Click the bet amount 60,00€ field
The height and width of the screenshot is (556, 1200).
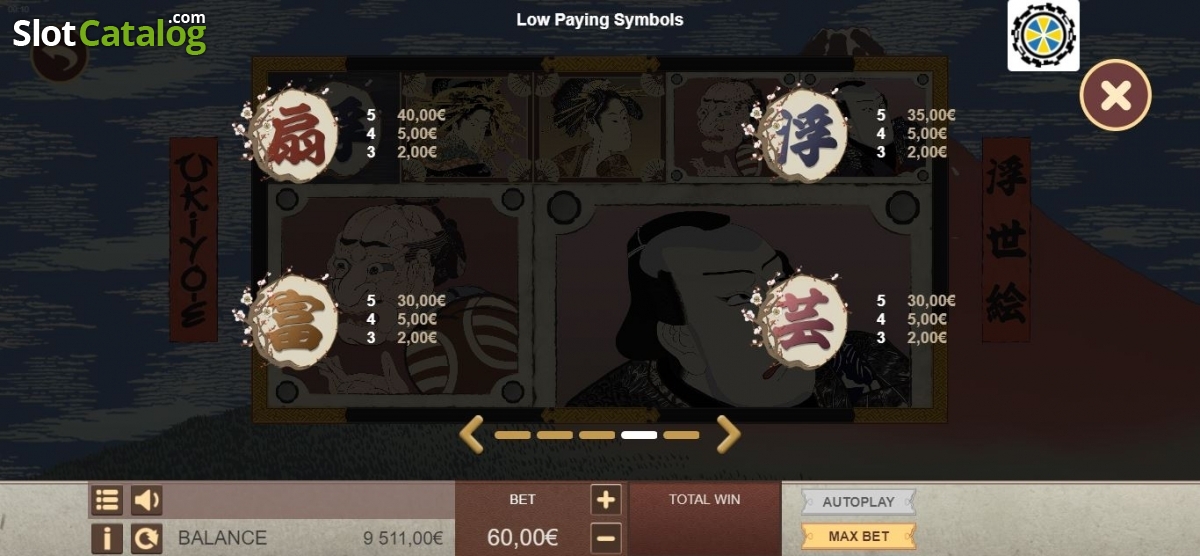coord(522,537)
